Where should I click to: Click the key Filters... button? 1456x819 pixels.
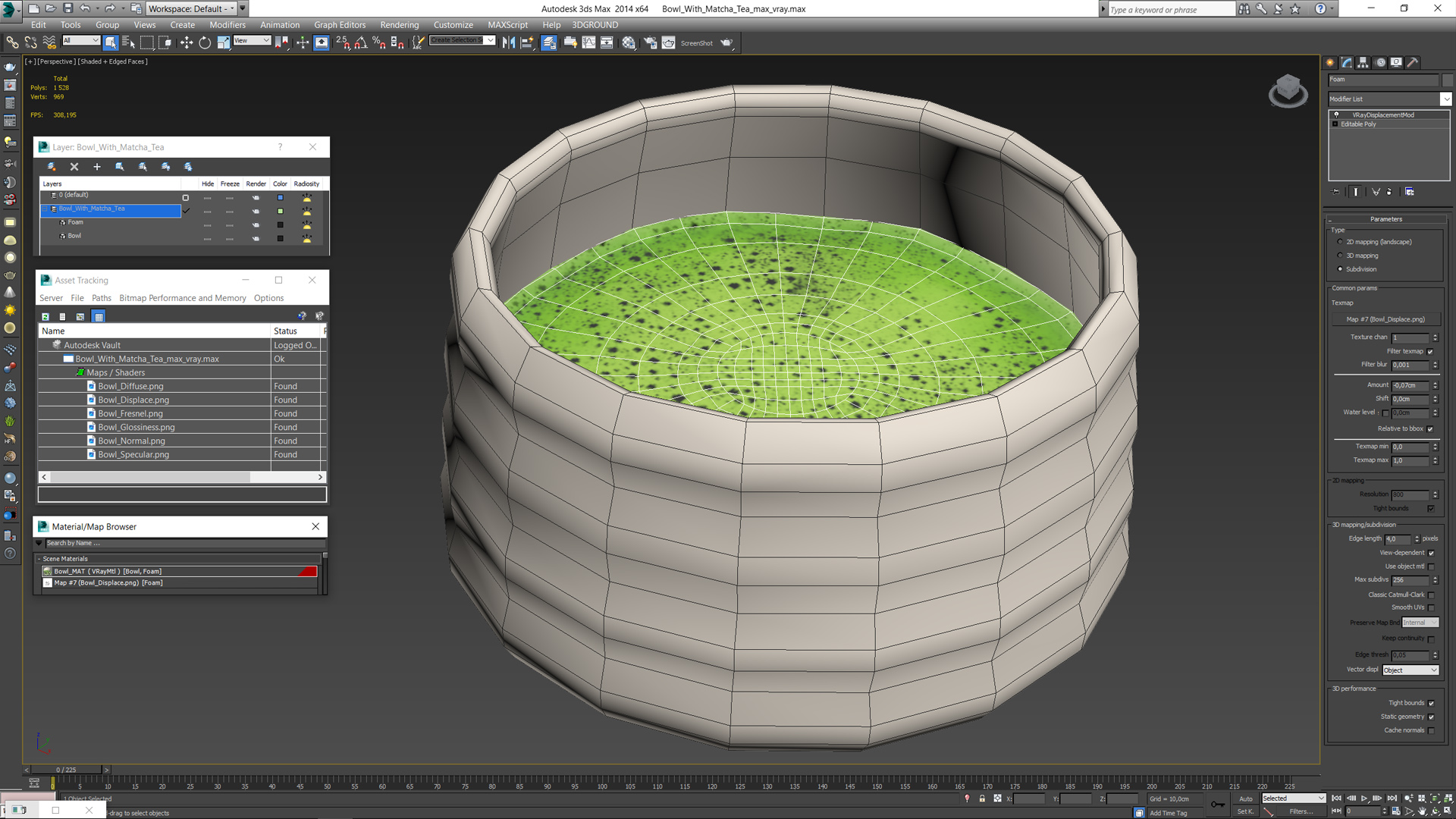pyautogui.click(x=1301, y=811)
